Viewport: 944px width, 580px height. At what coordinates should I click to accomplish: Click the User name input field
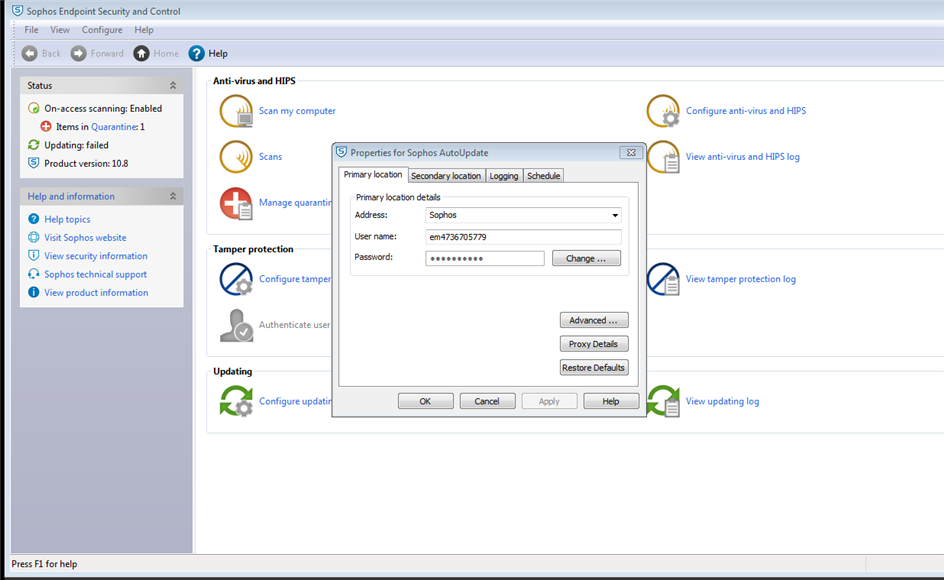point(523,237)
